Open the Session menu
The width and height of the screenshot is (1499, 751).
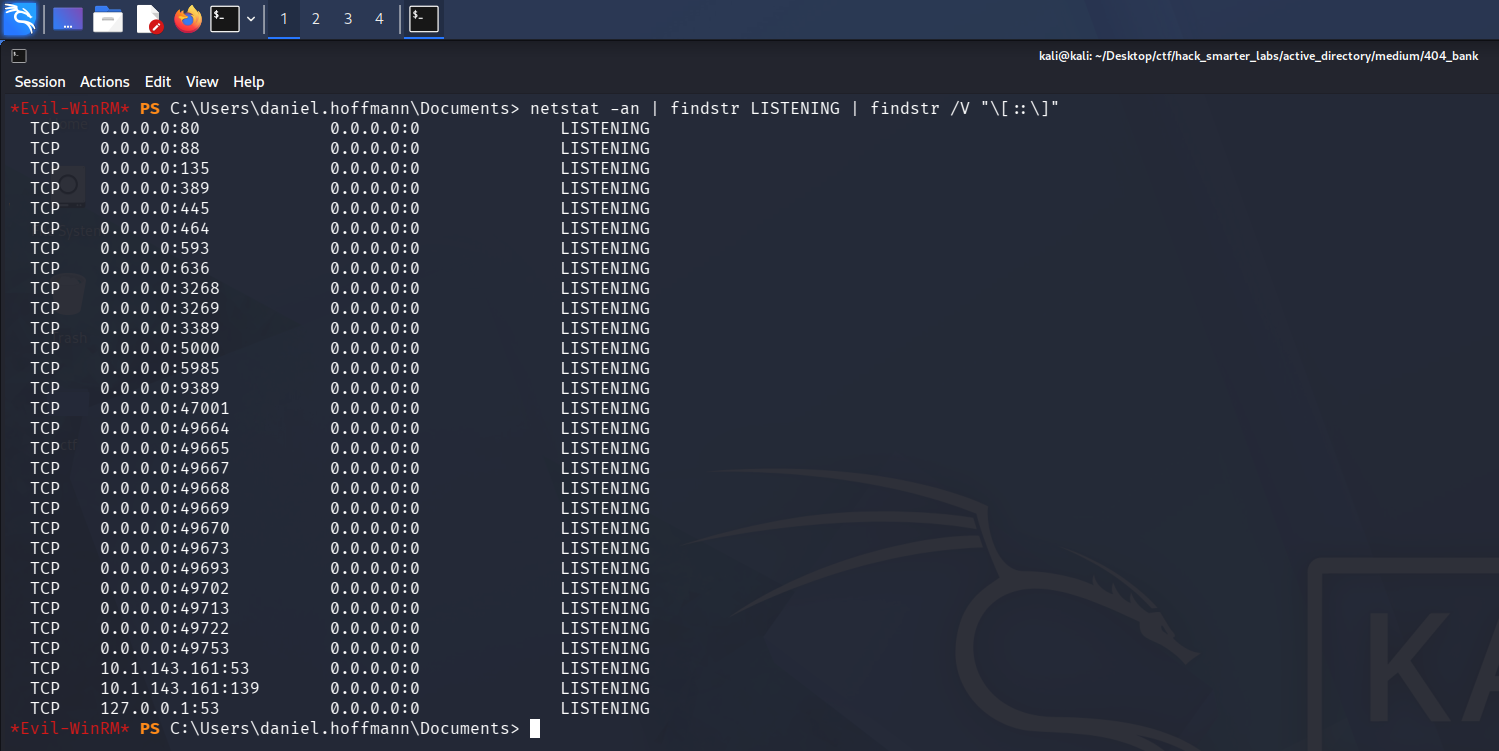coord(40,82)
